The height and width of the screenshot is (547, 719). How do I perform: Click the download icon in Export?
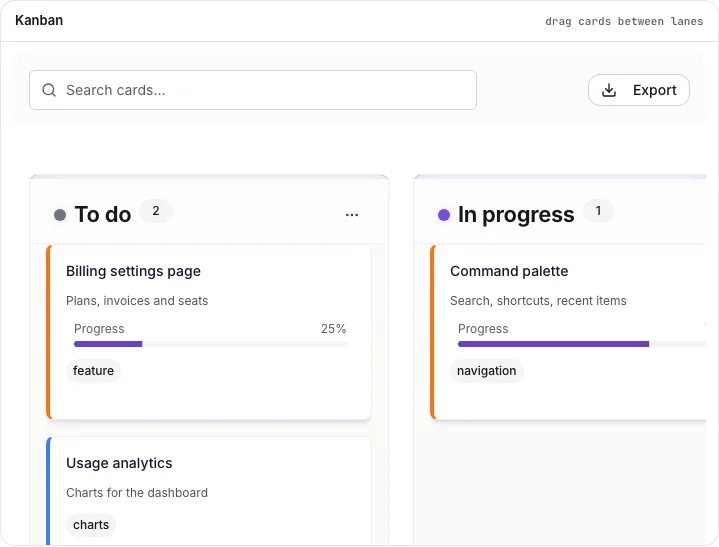coord(609,90)
